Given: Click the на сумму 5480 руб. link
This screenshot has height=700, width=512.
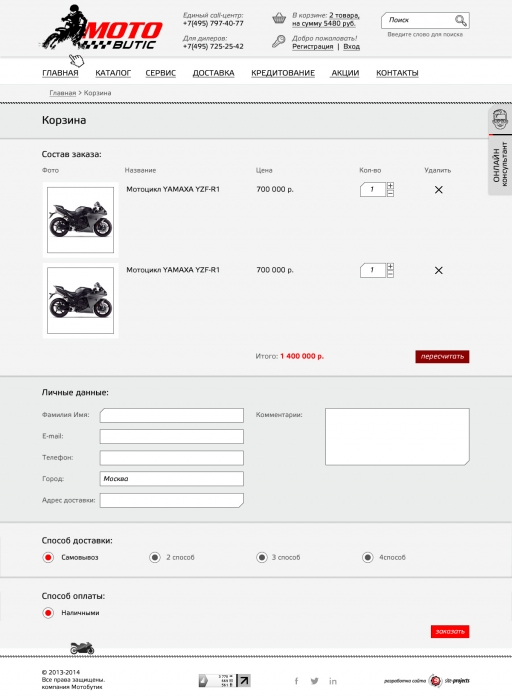Looking at the screenshot, I should tap(324, 24).
